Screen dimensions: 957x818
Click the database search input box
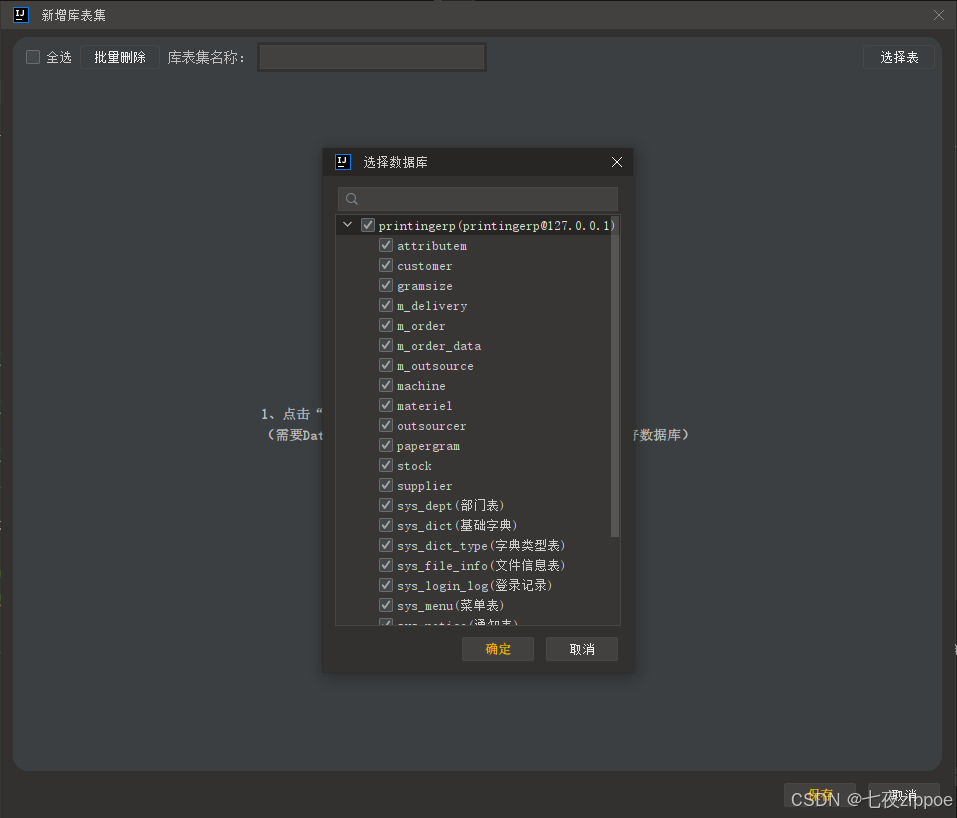point(478,199)
